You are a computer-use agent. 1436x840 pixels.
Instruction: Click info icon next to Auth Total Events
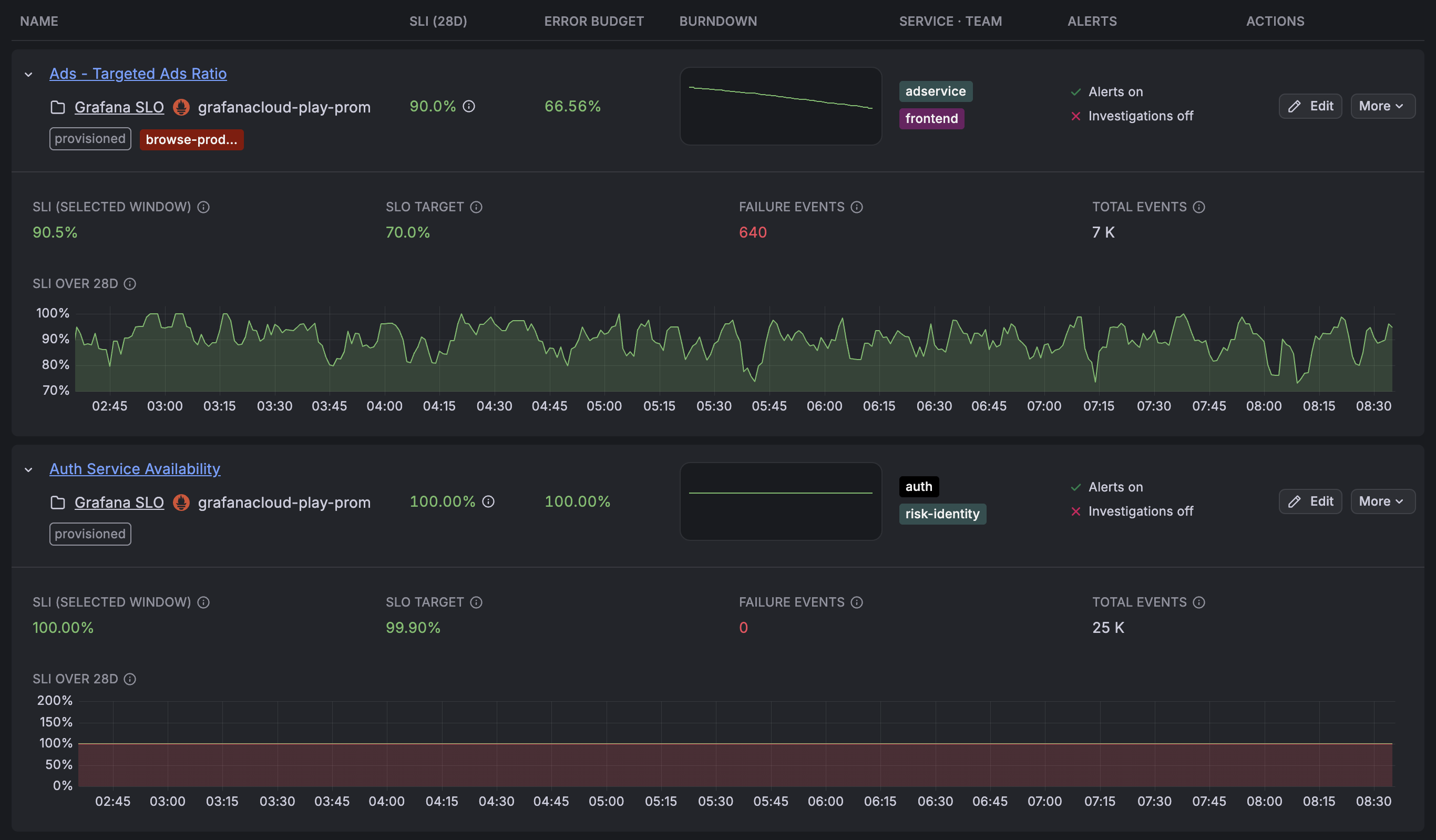pyautogui.click(x=1199, y=602)
